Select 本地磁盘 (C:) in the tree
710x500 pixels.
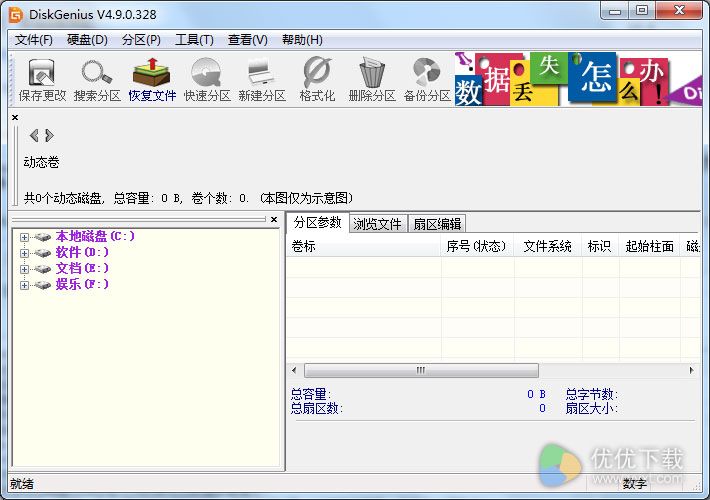point(95,236)
